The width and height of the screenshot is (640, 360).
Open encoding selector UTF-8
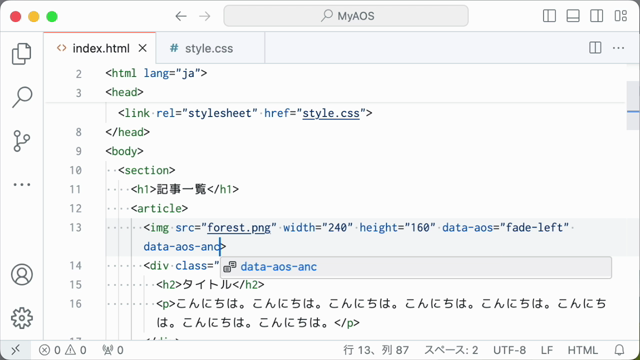click(x=509, y=350)
